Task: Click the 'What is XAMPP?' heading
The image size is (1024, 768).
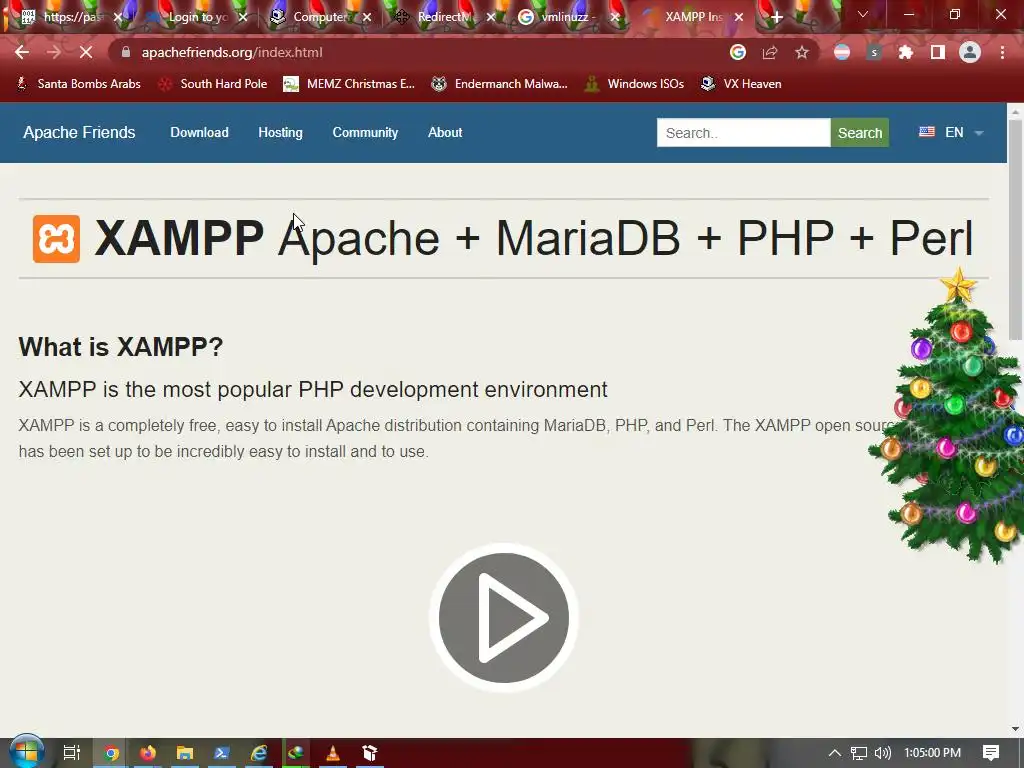Action: pos(121,347)
